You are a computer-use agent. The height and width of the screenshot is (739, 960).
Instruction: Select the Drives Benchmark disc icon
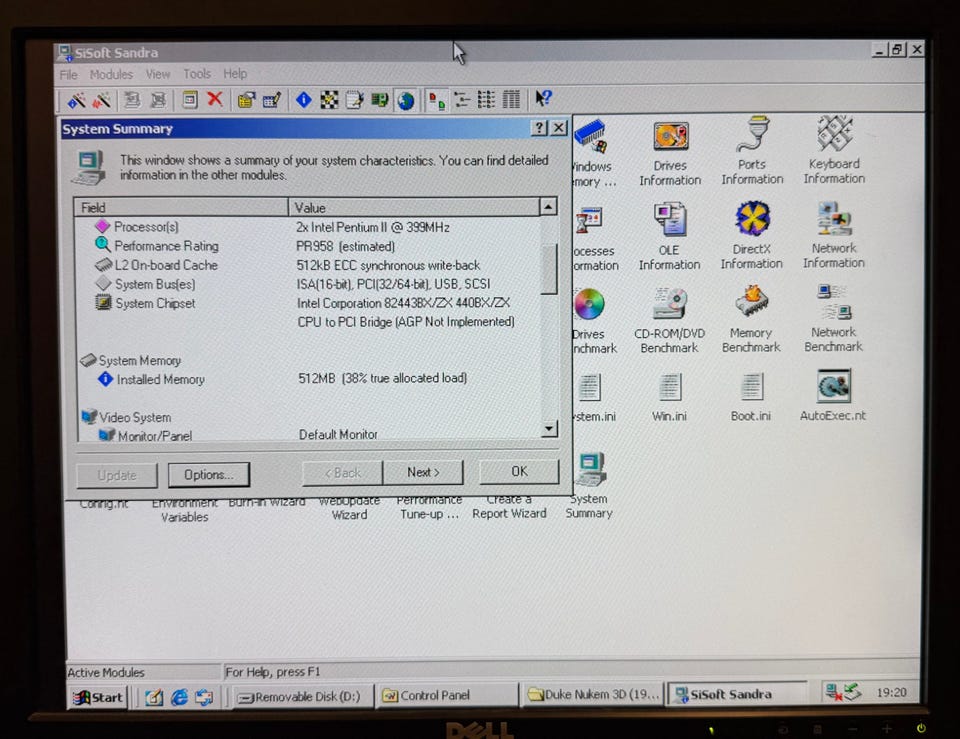pyautogui.click(x=589, y=304)
